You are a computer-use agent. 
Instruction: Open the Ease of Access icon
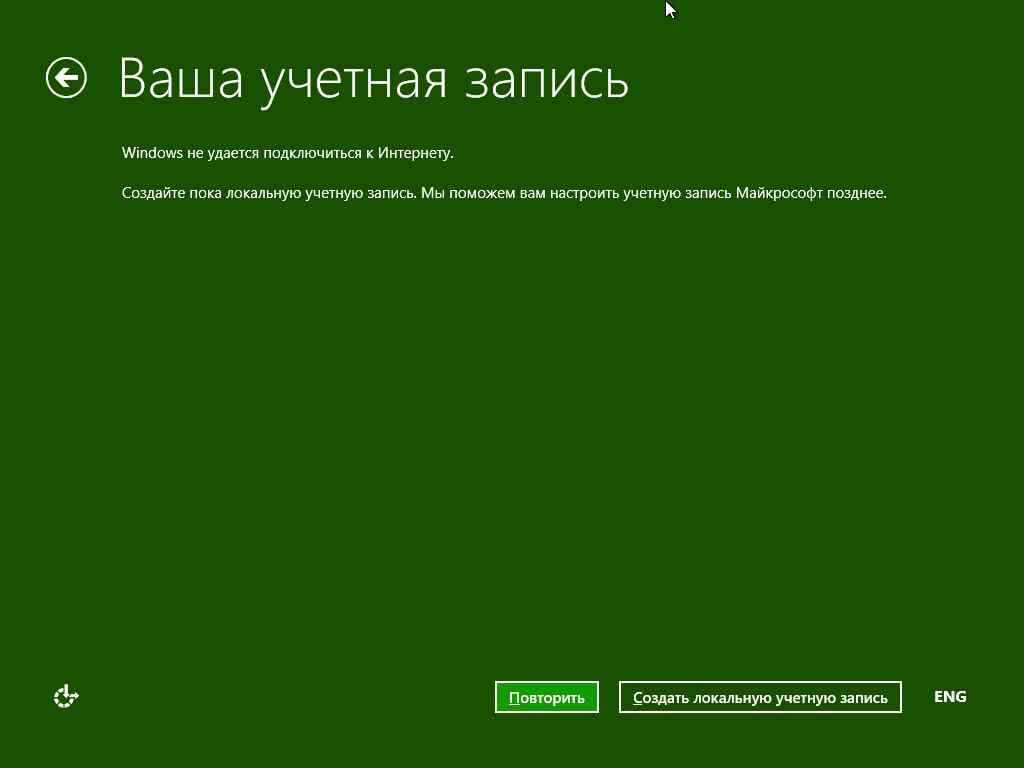tap(66, 697)
